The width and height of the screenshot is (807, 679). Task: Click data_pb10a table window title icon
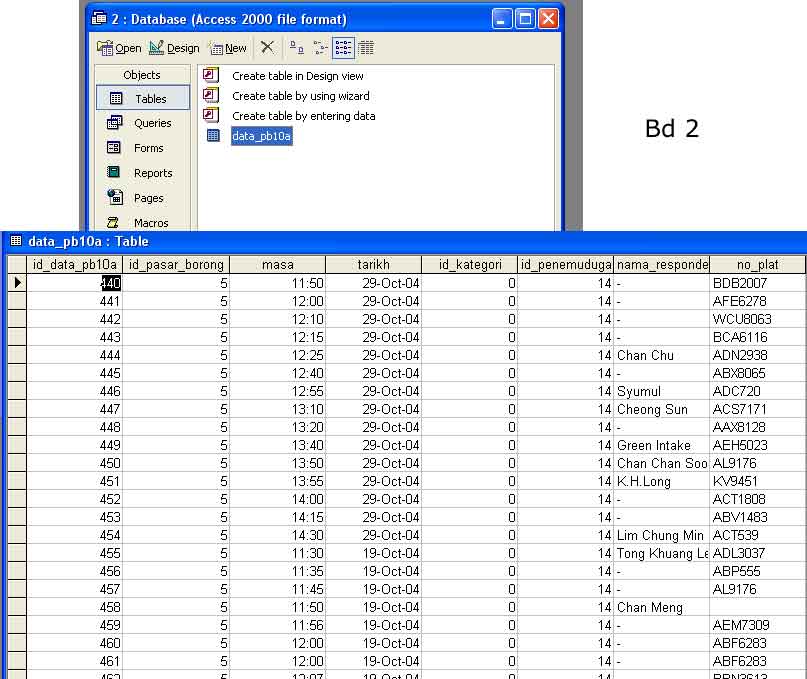pos(16,240)
